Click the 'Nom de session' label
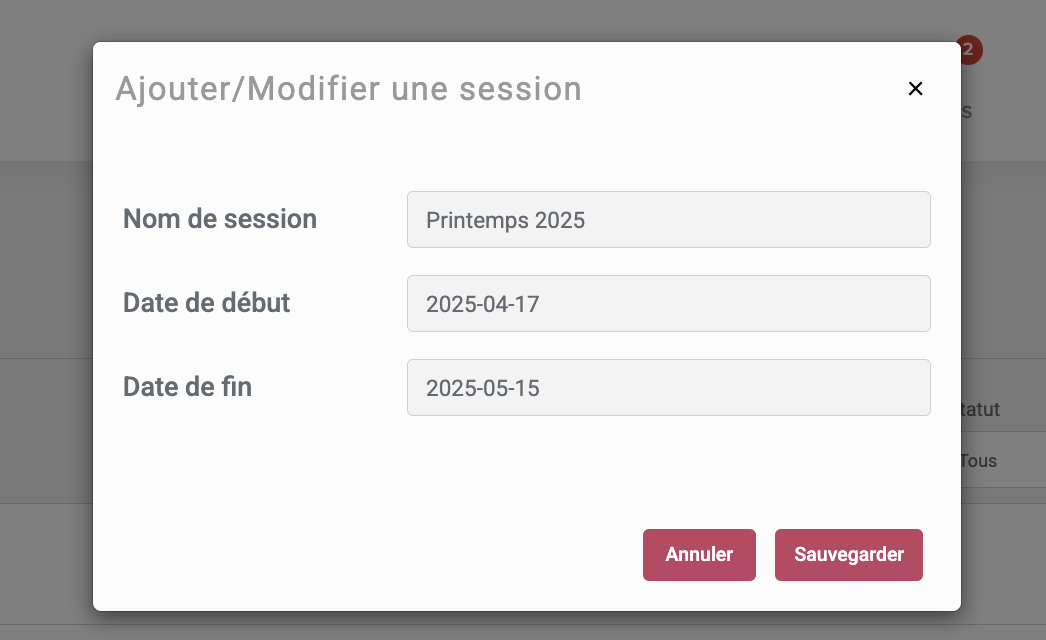1046x640 pixels. [x=220, y=219]
